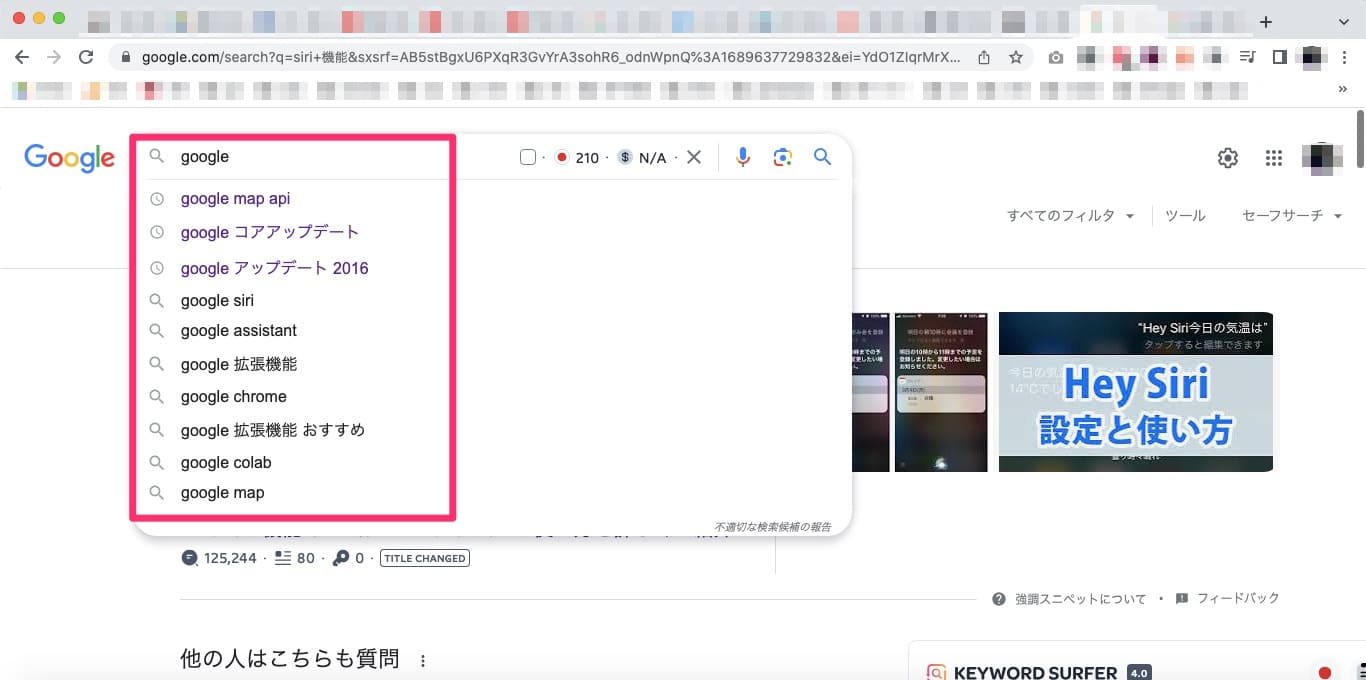Click the Keyword Surfer logo icon
This screenshot has height=680, width=1366.
[936, 673]
